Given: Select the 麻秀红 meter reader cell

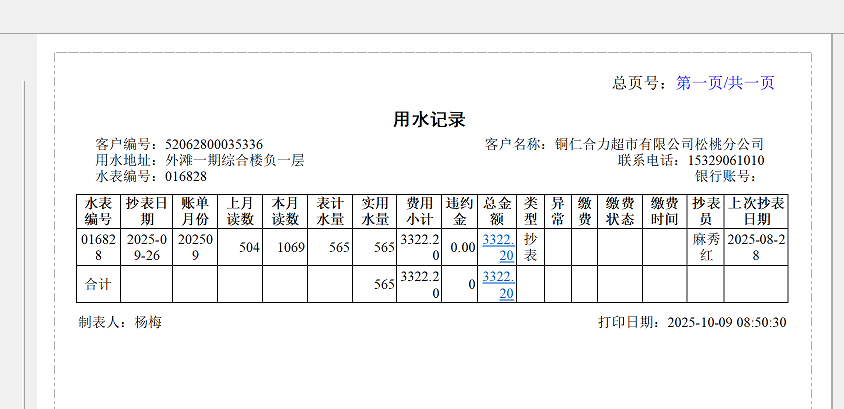Looking at the screenshot, I should (x=705, y=247).
